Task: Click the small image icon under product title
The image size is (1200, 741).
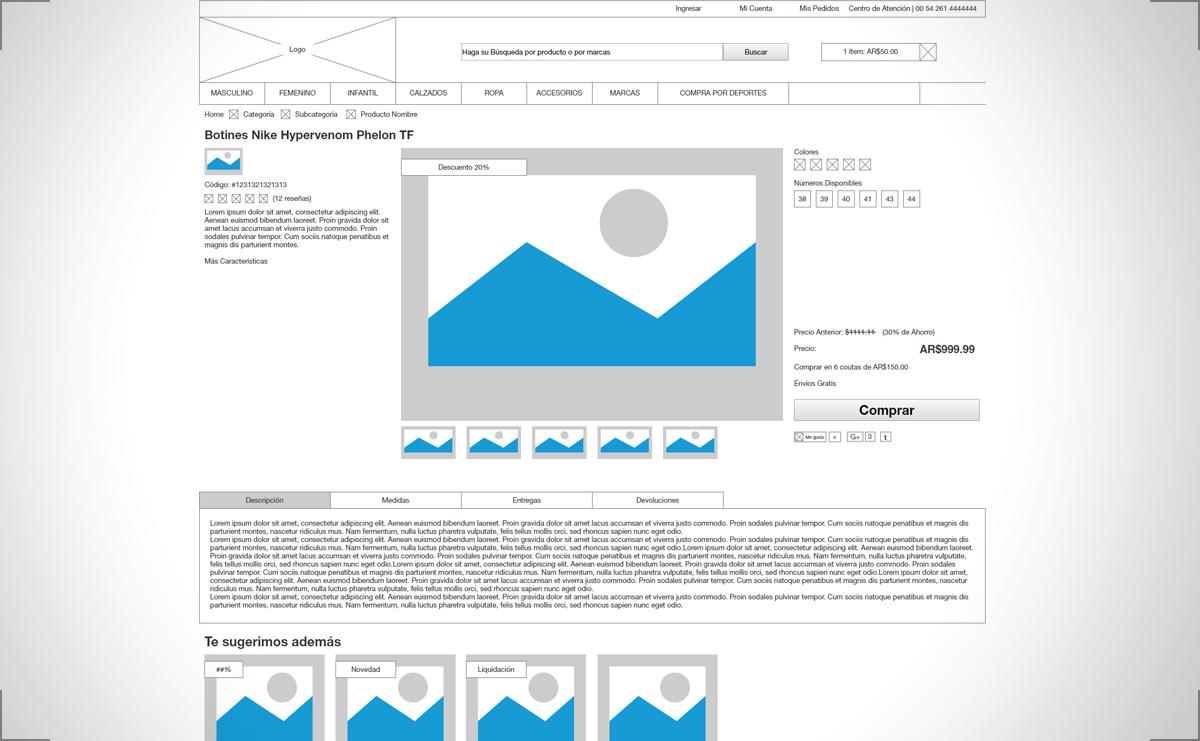Action: pyautogui.click(x=223, y=161)
